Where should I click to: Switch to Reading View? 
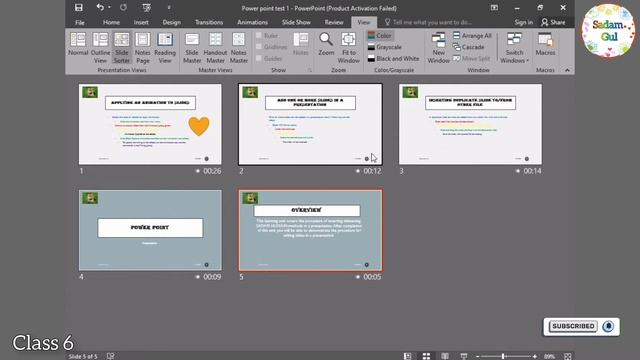click(x=165, y=47)
